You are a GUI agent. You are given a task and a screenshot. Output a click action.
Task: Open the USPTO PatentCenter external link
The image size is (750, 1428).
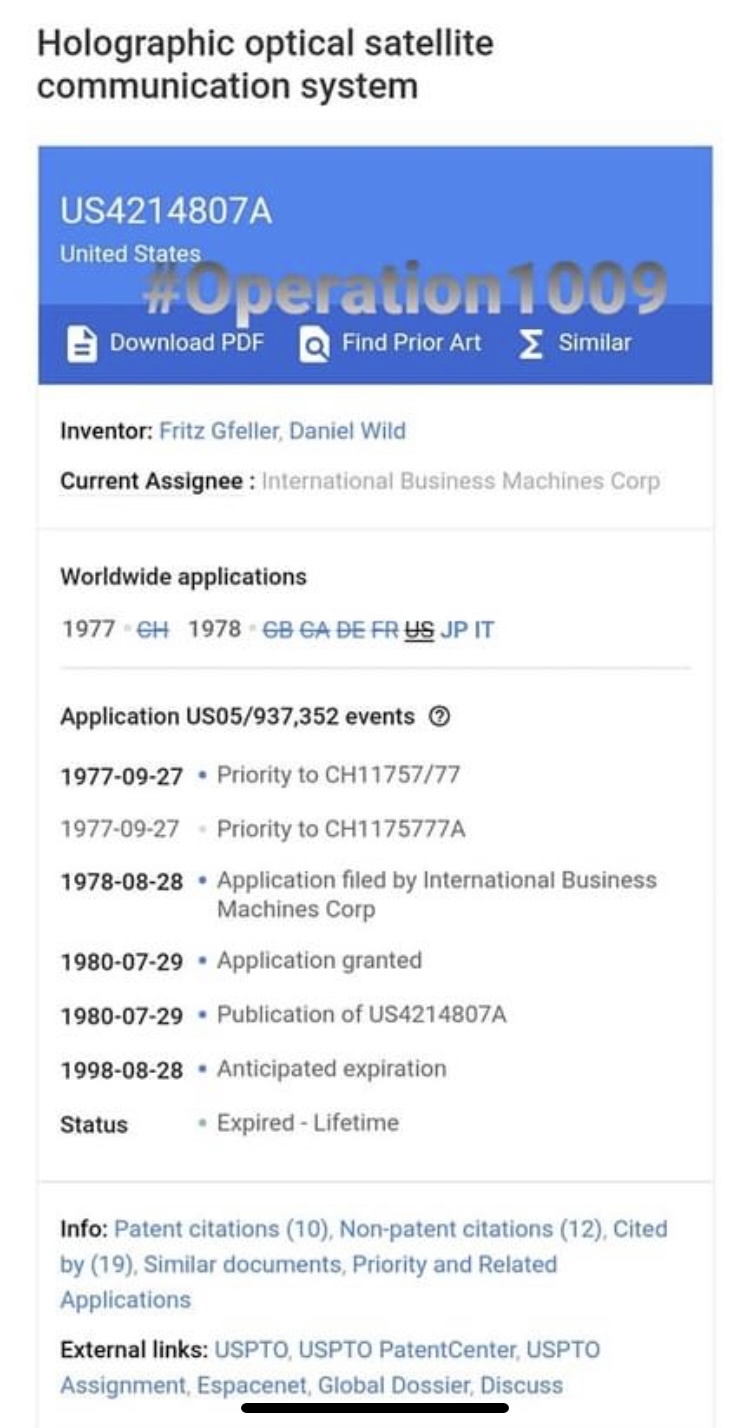click(407, 1350)
